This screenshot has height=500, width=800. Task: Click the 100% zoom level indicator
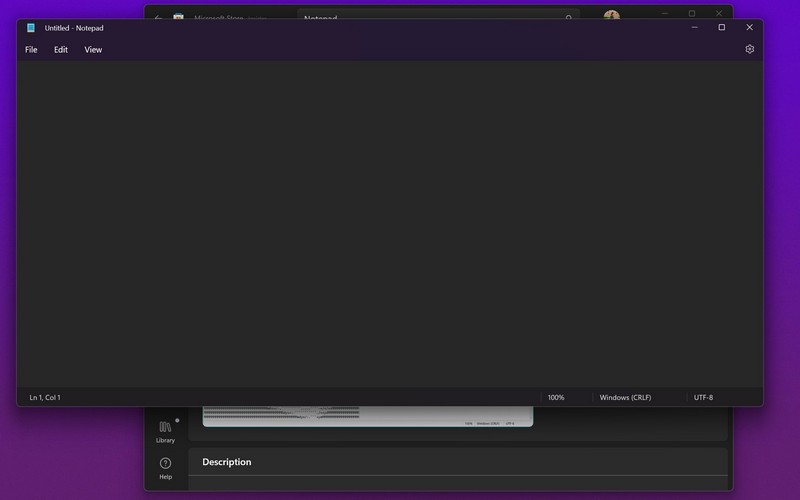[x=556, y=398]
